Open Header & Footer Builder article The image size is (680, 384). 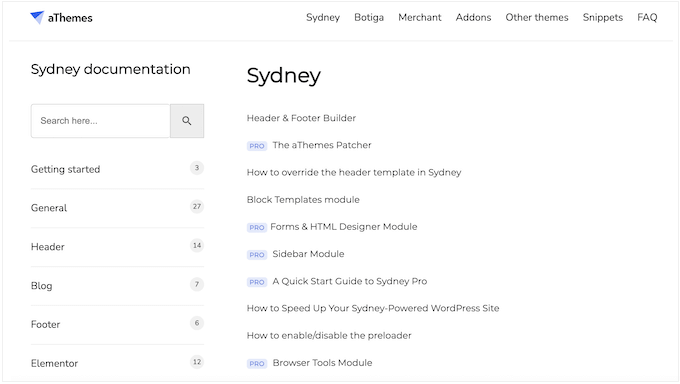coord(301,118)
